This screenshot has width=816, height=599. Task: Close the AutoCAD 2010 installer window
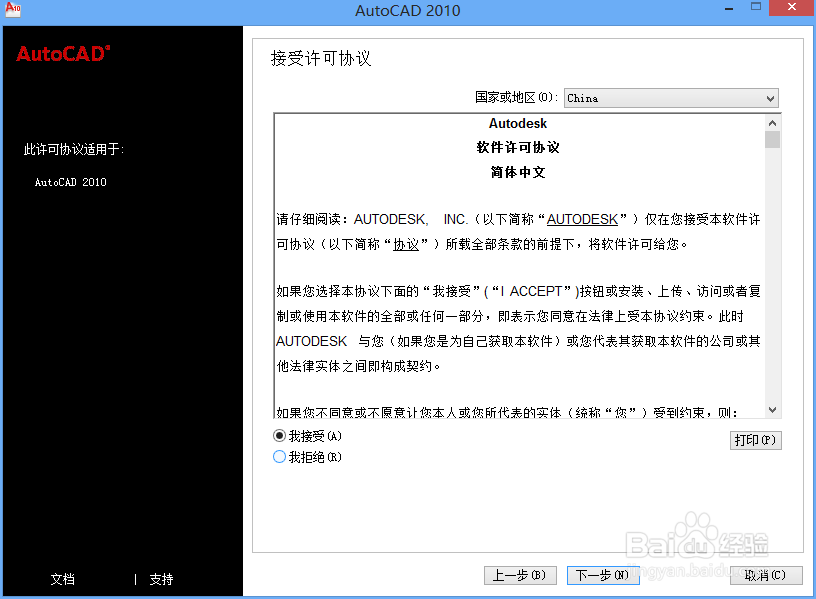click(792, 7)
